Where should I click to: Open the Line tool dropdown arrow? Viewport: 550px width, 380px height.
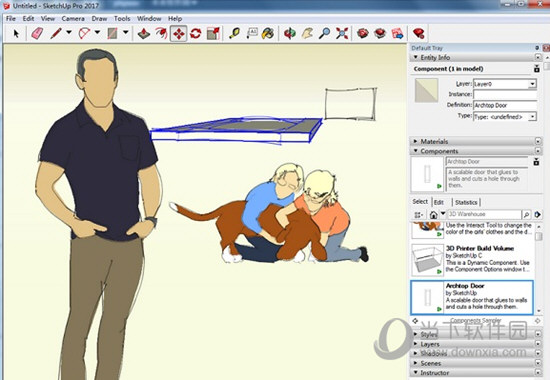(x=69, y=32)
